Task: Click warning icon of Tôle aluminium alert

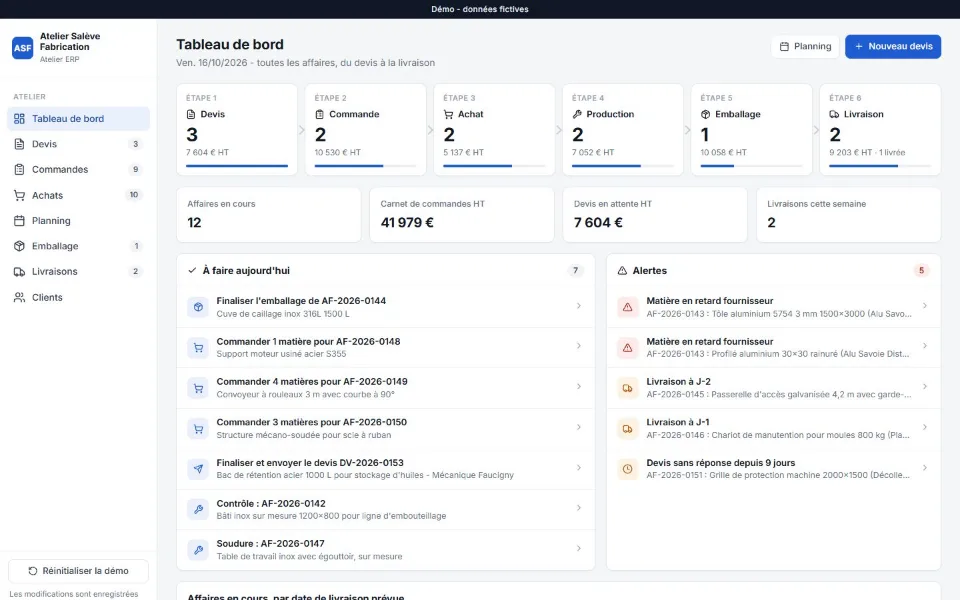Action: [x=628, y=307]
